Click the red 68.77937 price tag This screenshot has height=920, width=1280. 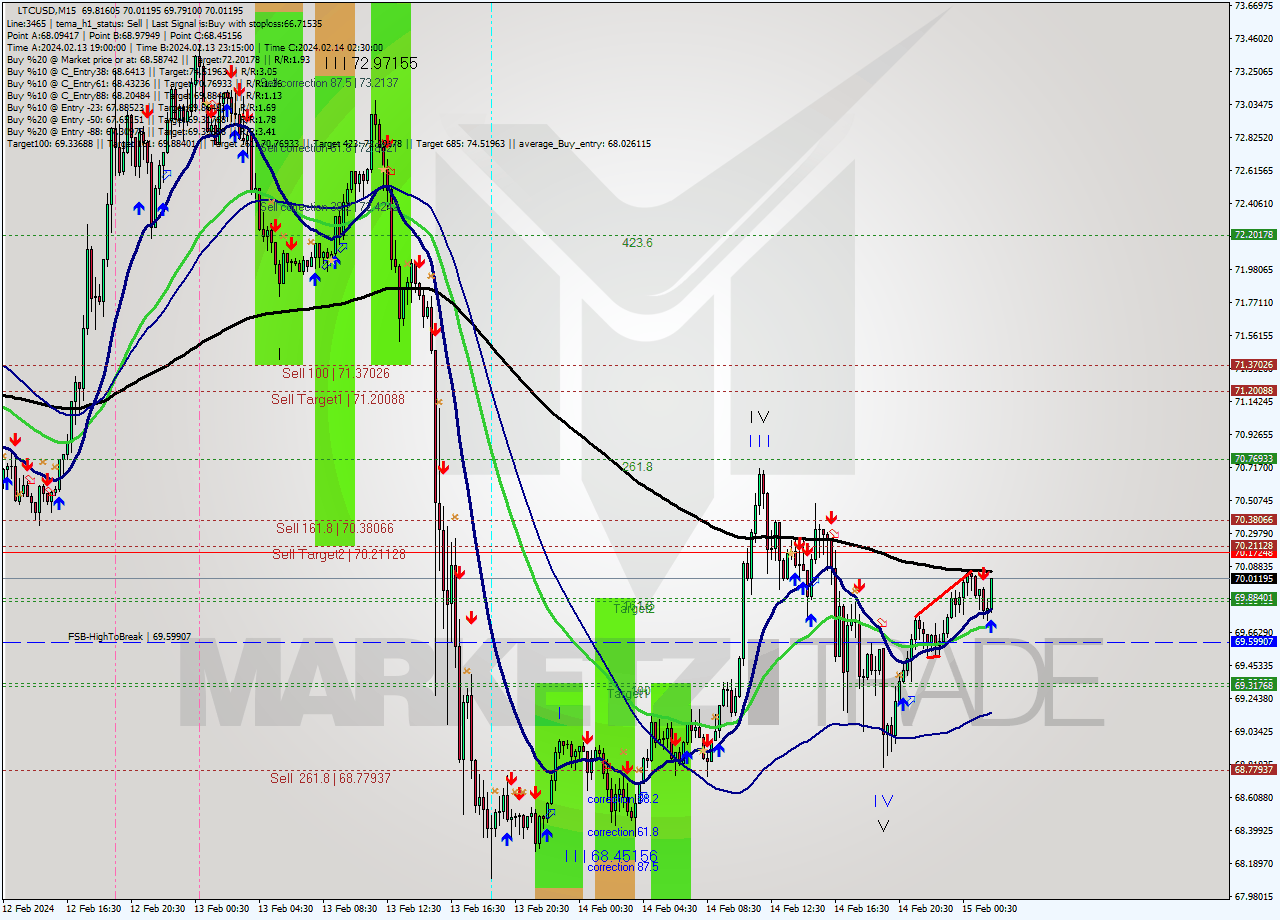click(x=1253, y=770)
